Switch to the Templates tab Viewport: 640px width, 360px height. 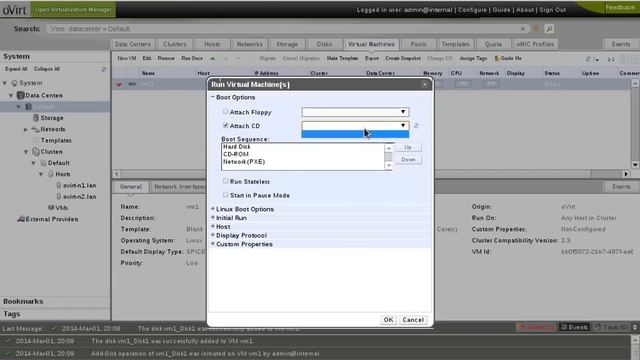pyautogui.click(x=455, y=44)
